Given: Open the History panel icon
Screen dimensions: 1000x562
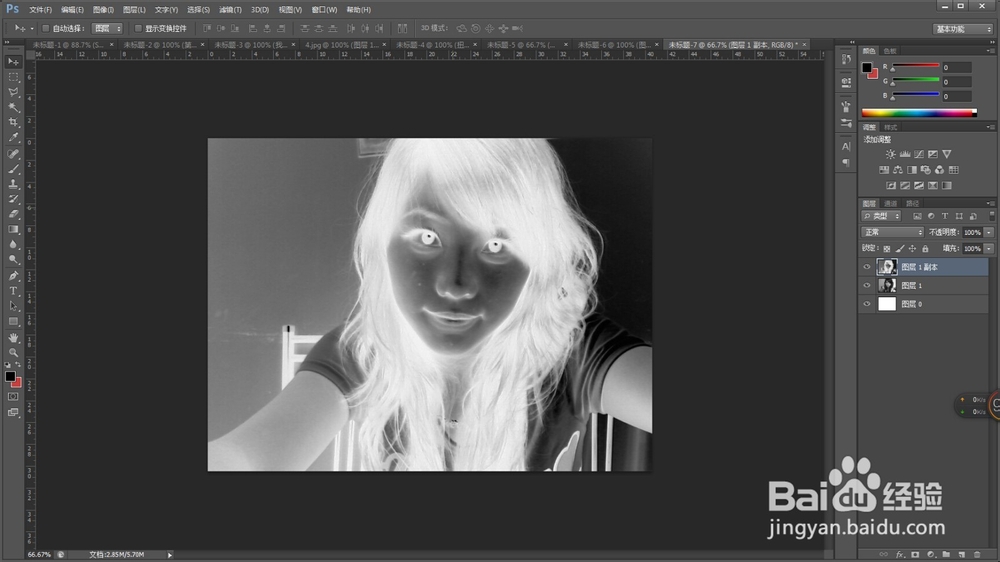Looking at the screenshot, I should coord(846,59).
